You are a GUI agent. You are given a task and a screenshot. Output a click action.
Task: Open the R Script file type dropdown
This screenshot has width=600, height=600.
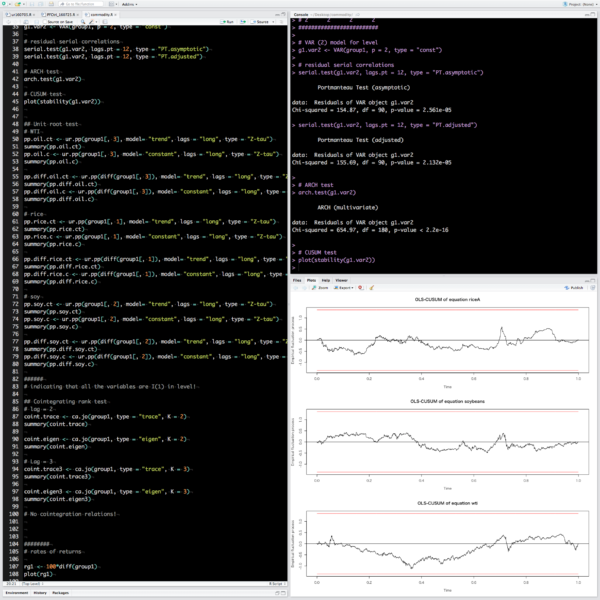pyautogui.click(x=277, y=584)
